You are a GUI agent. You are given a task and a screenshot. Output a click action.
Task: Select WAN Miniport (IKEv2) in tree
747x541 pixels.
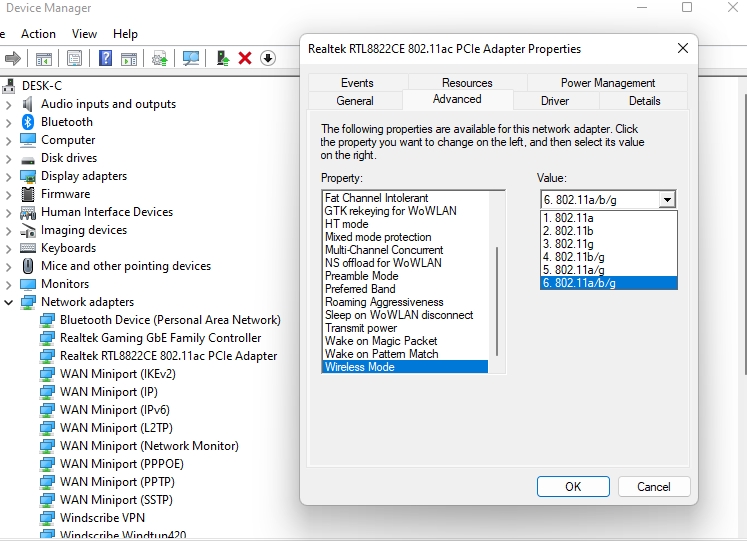click(118, 374)
